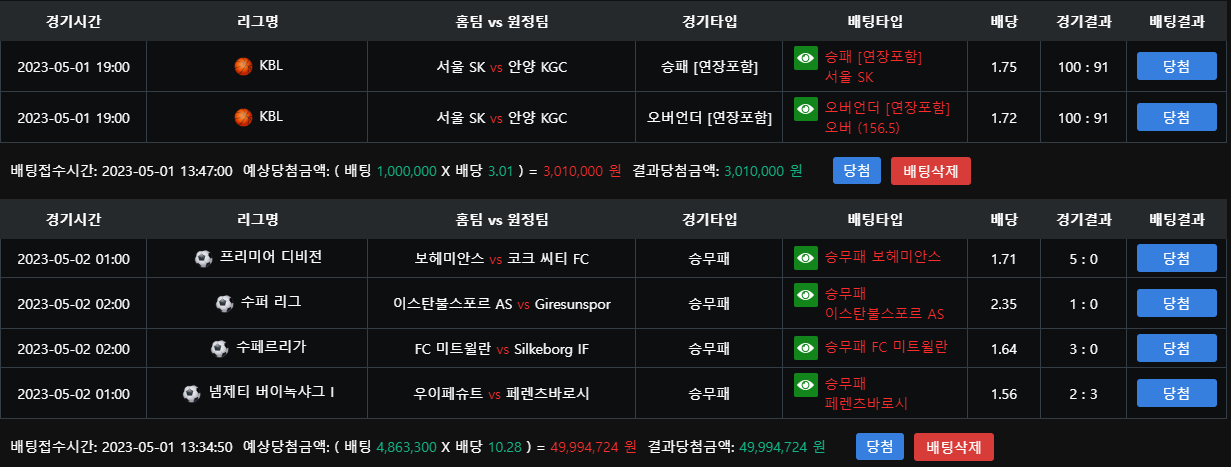The width and height of the screenshot is (1231, 467).
Task: Click basketball icon in second KBL row
Action: [243, 117]
